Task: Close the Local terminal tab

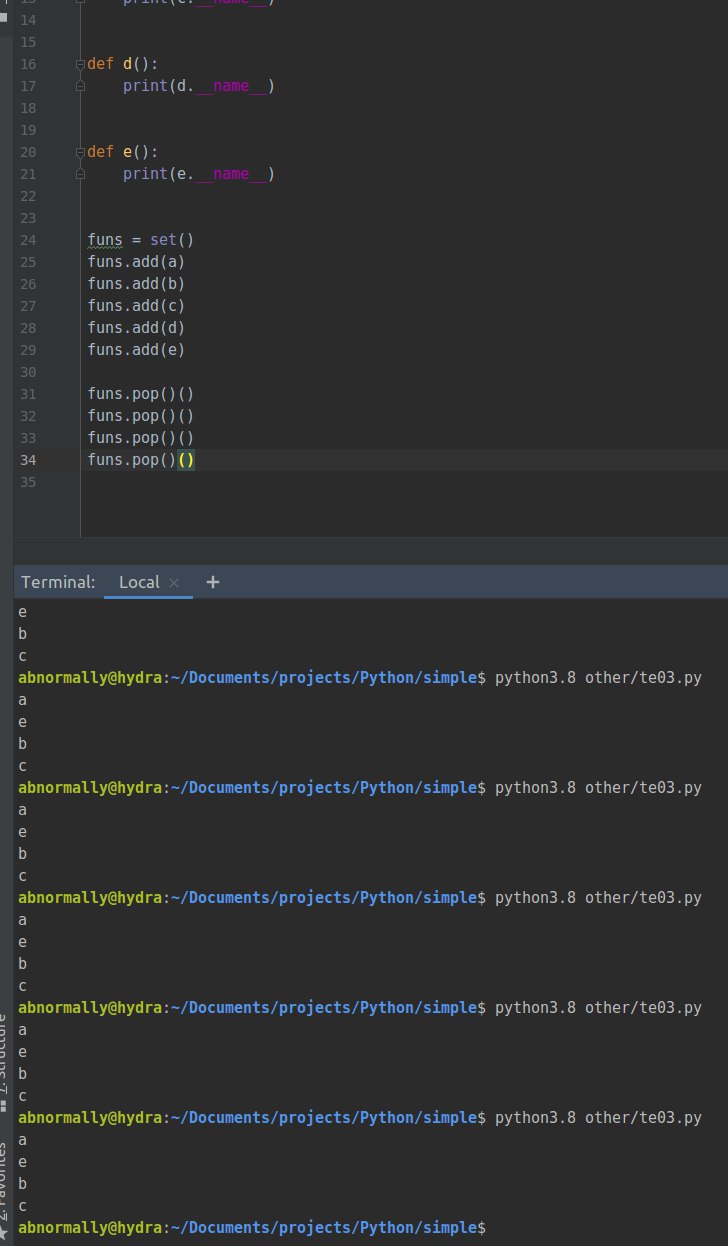Action: (x=174, y=582)
